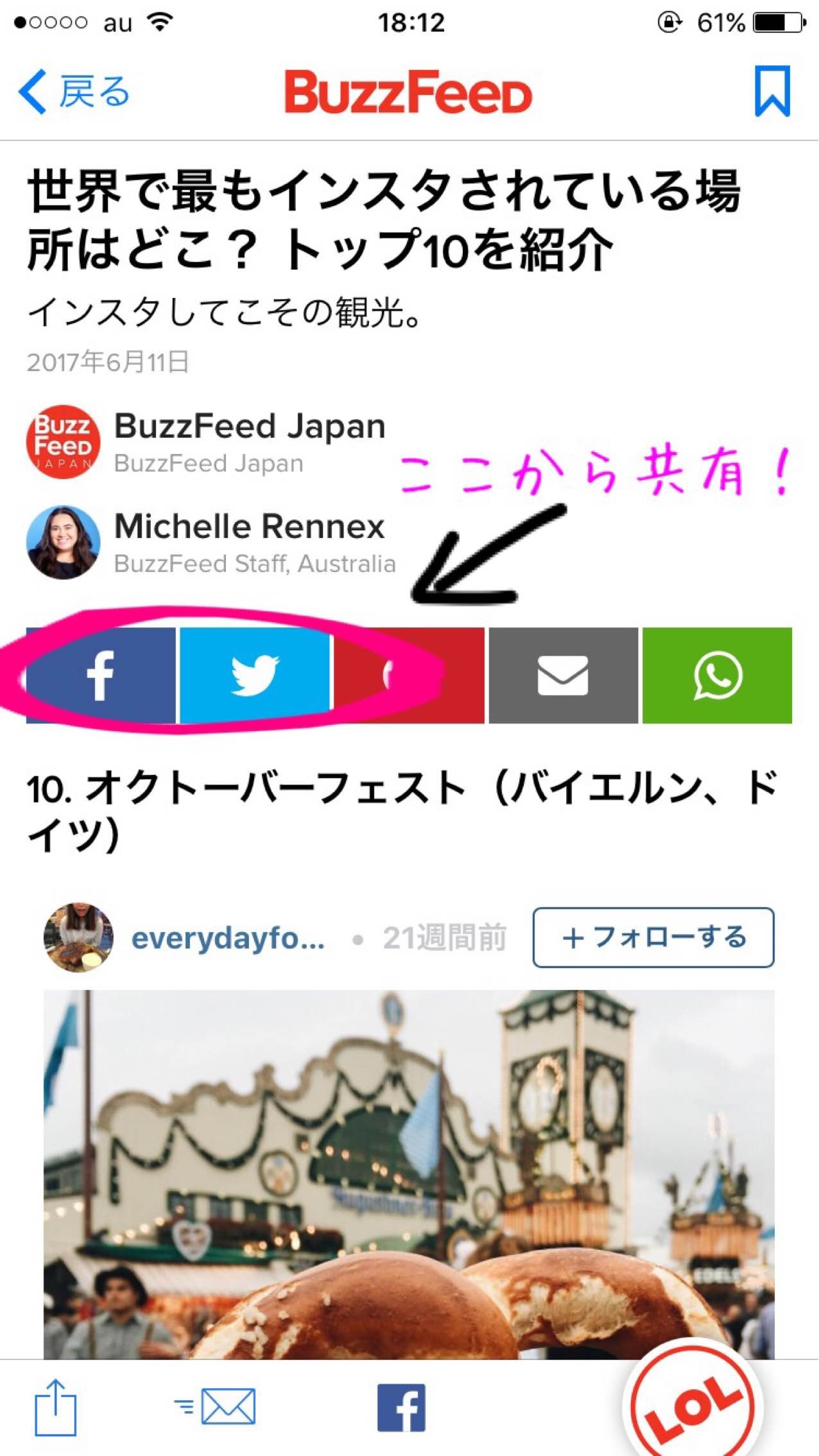Share article via red Pinterest button
Viewport: 819px width, 1456px height.
(409, 675)
